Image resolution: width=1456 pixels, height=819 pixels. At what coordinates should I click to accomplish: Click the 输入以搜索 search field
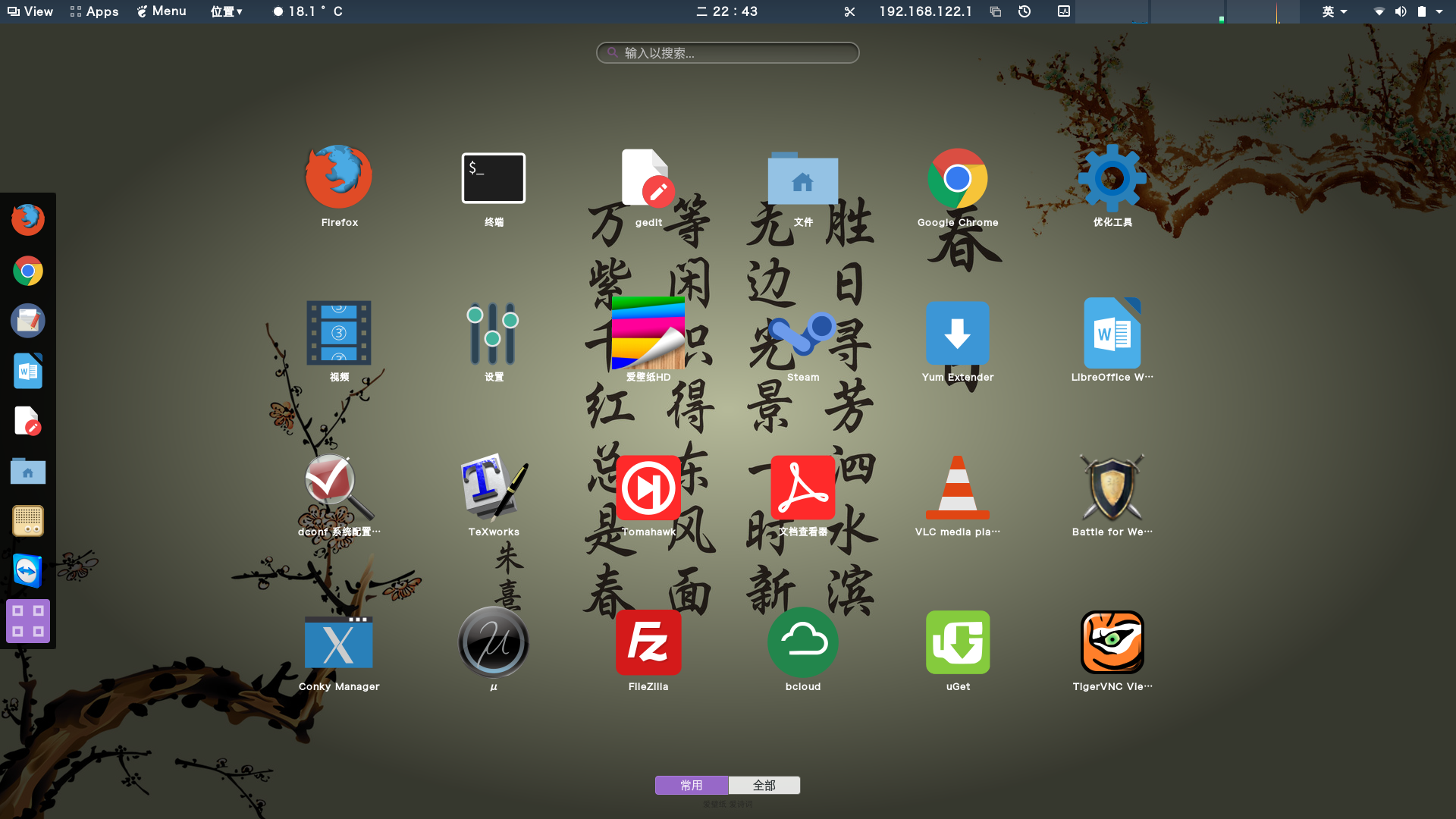(x=728, y=53)
